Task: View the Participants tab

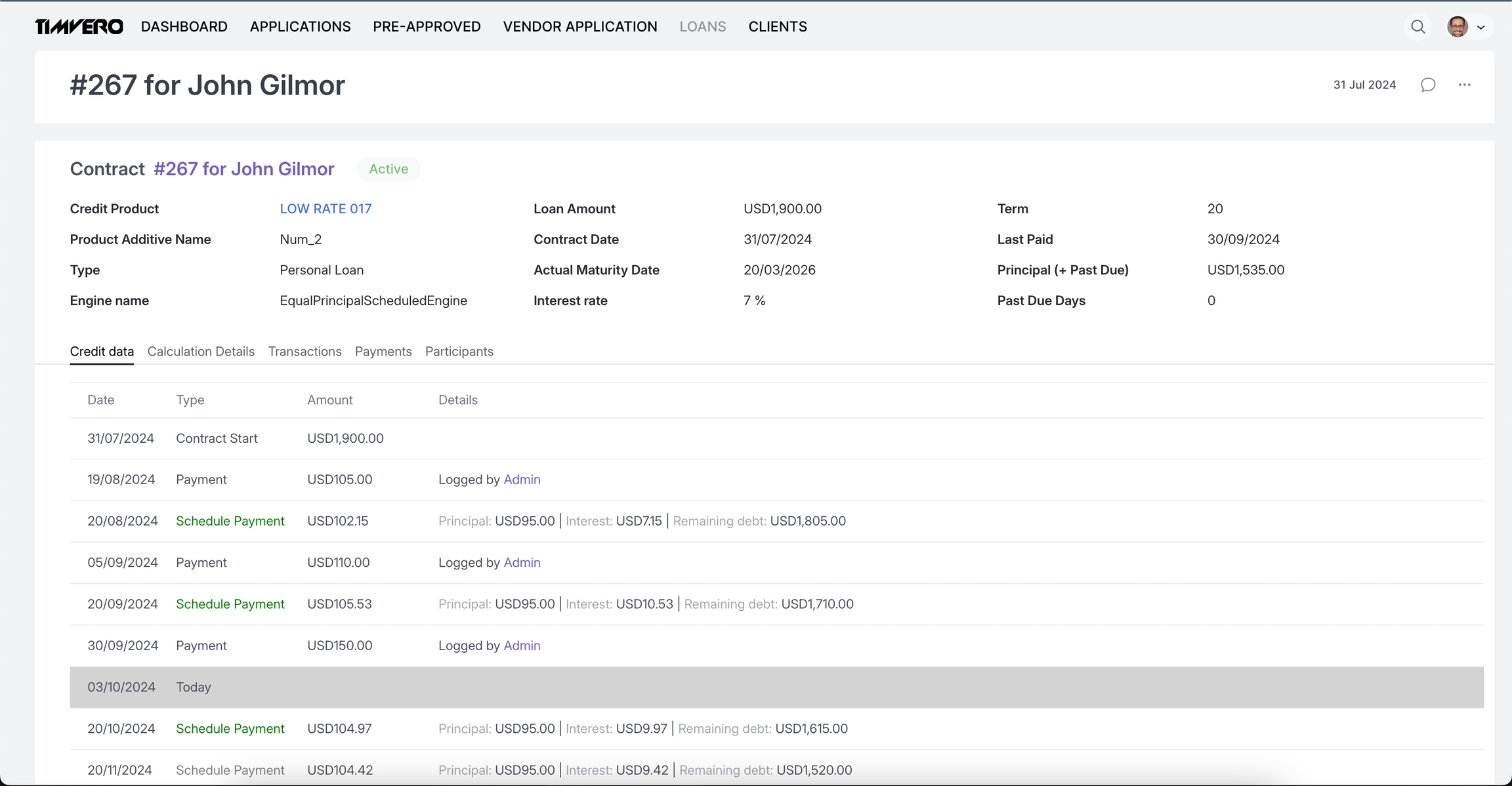Action: 459,352
